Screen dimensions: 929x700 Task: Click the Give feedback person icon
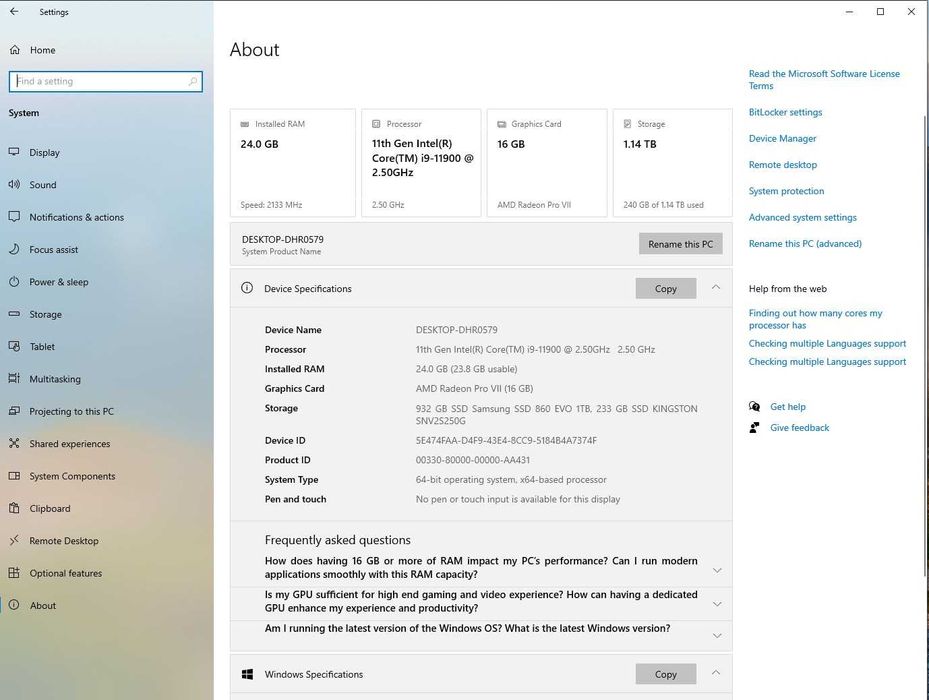(754, 427)
